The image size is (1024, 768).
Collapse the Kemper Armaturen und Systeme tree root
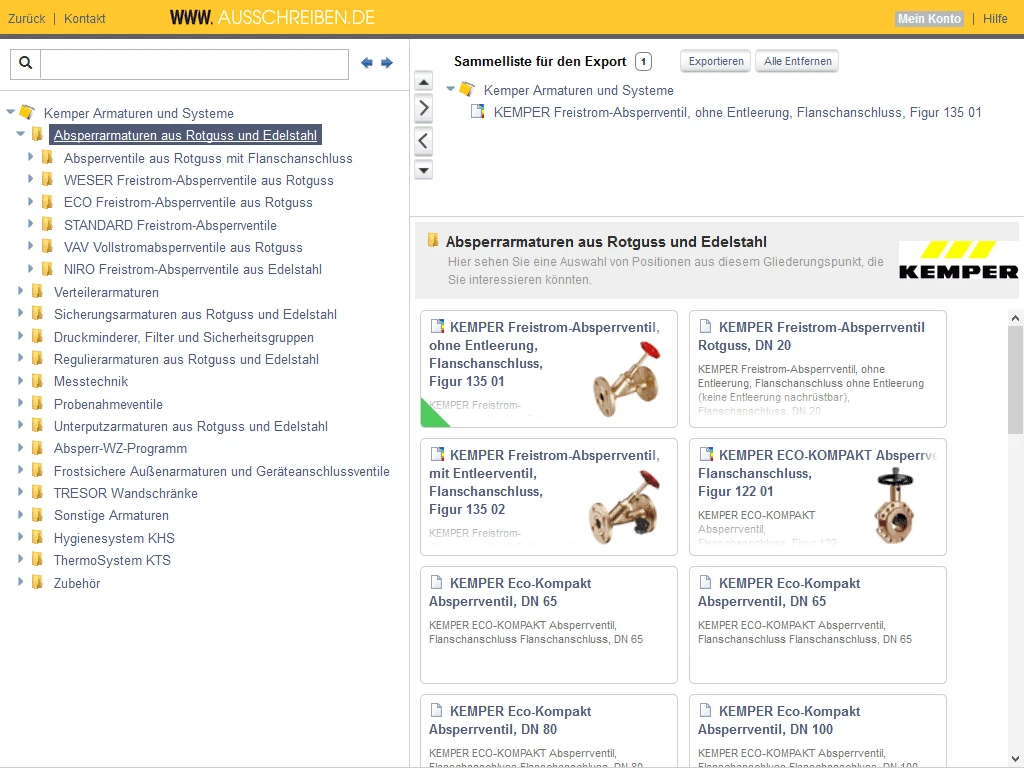9,113
